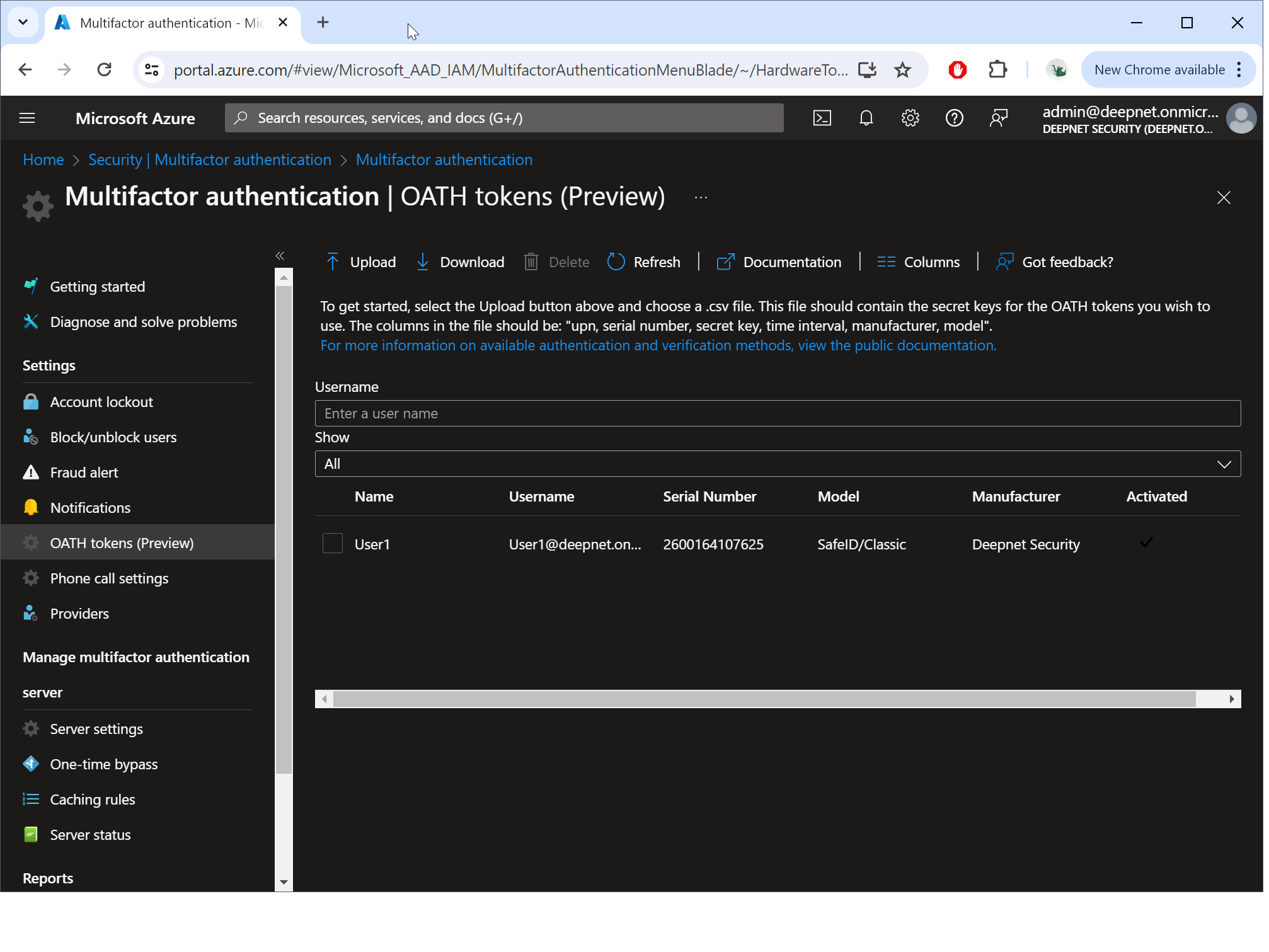Screen dimensions: 1269x952
Task: Open Azure Cloud Shell icon
Action: point(822,118)
